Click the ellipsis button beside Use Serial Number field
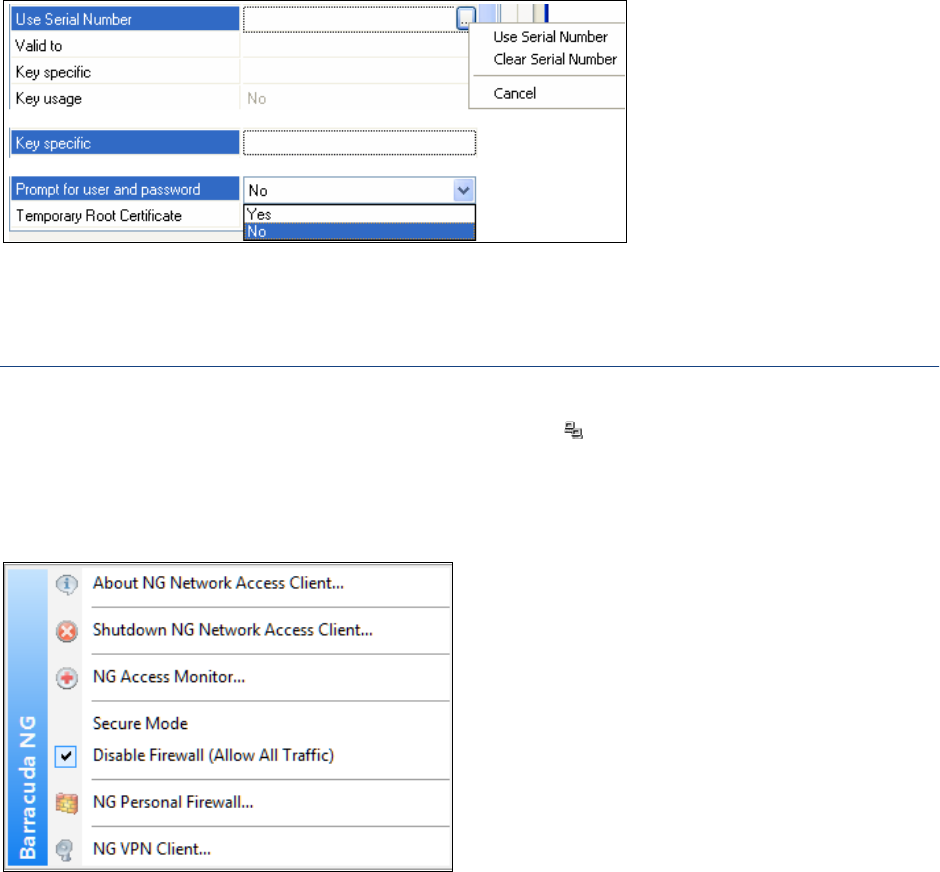 pyautogui.click(x=465, y=18)
